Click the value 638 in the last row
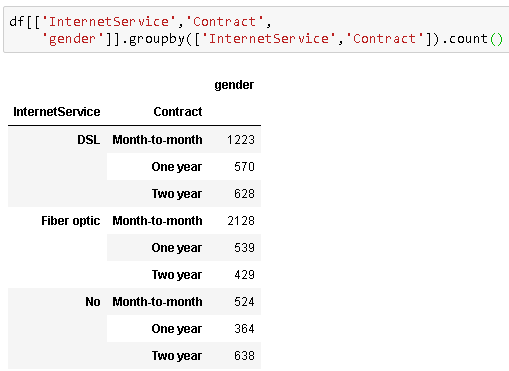 244,356
